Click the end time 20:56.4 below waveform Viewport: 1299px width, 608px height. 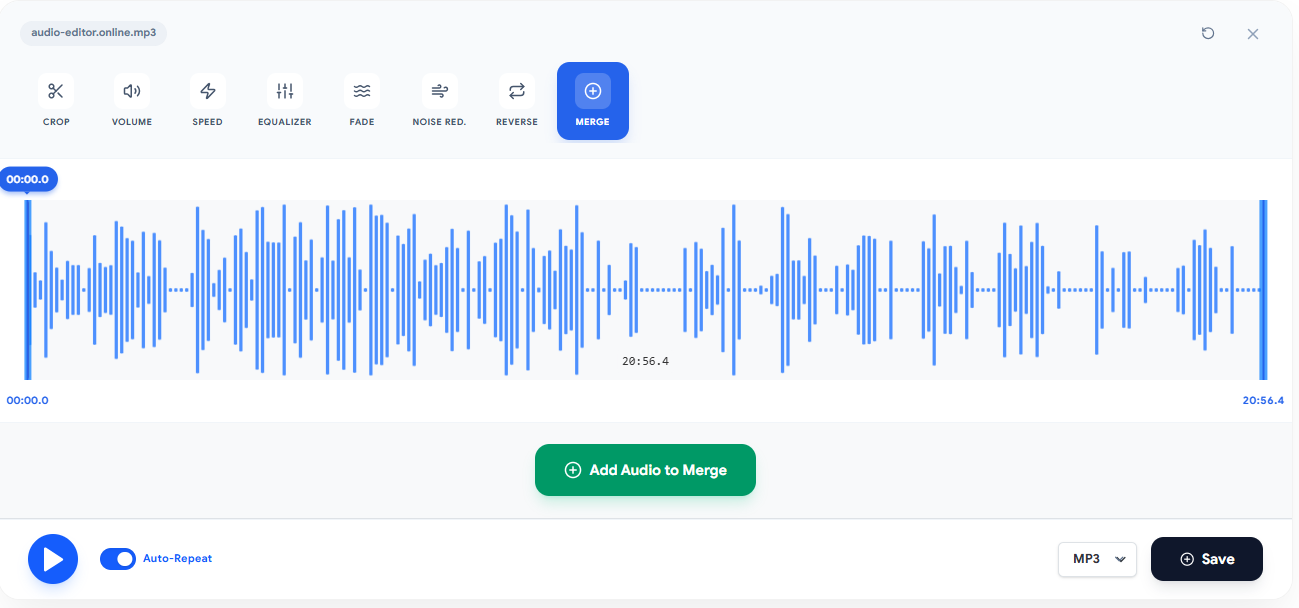[x=1263, y=400]
